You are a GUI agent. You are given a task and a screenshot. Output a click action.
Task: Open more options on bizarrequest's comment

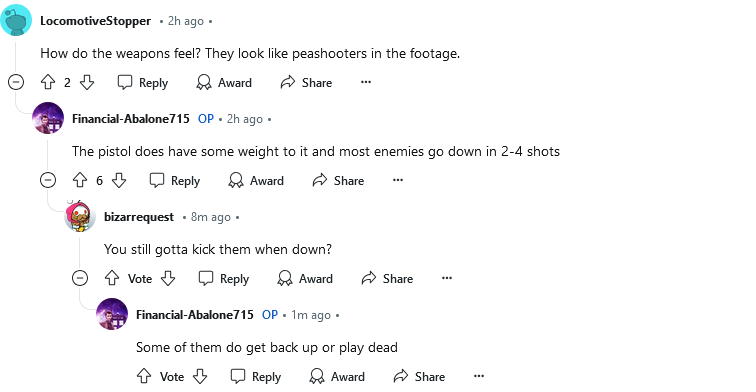coord(447,278)
